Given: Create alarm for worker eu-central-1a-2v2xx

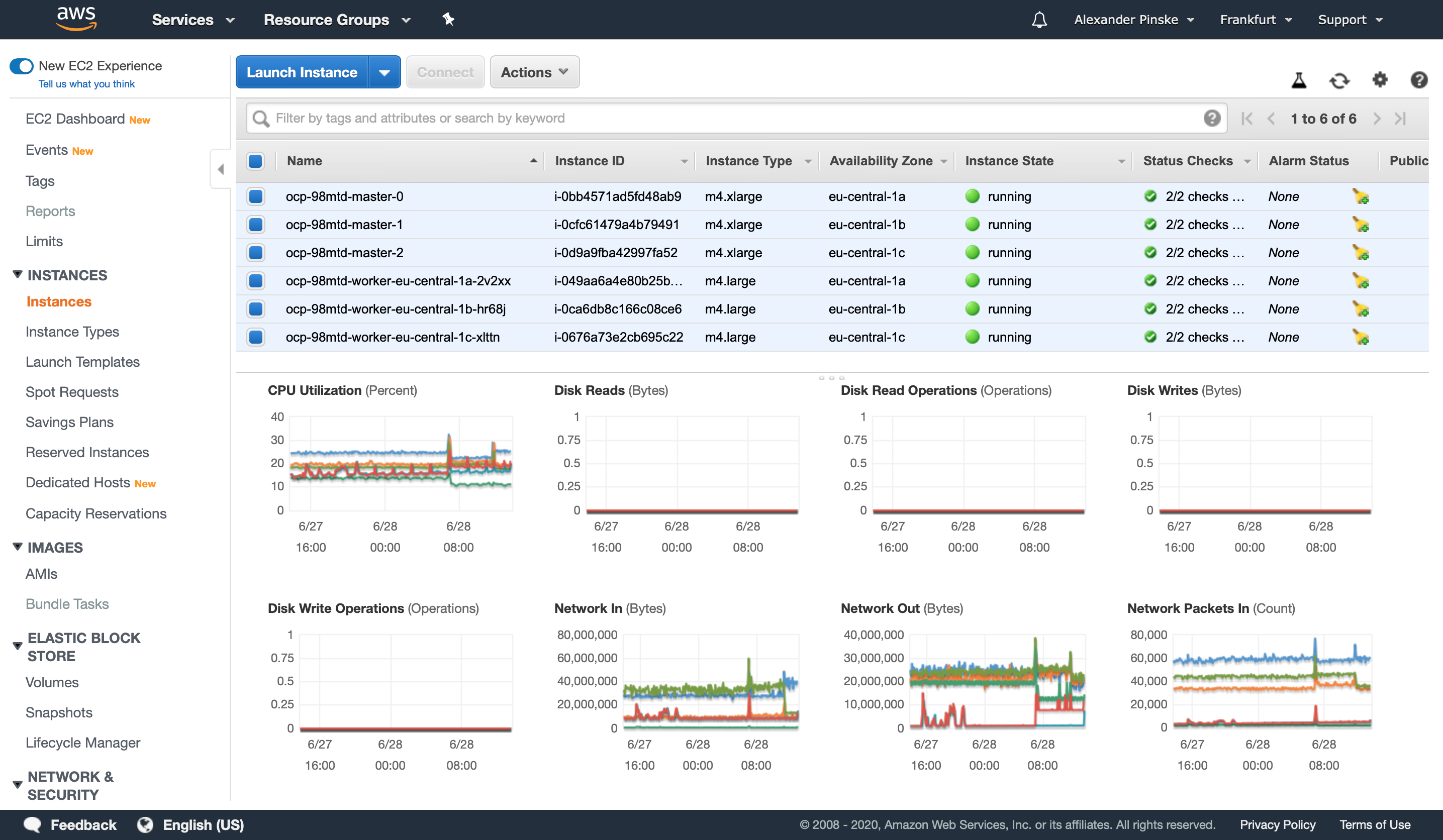Looking at the screenshot, I should coord(1361,280).
